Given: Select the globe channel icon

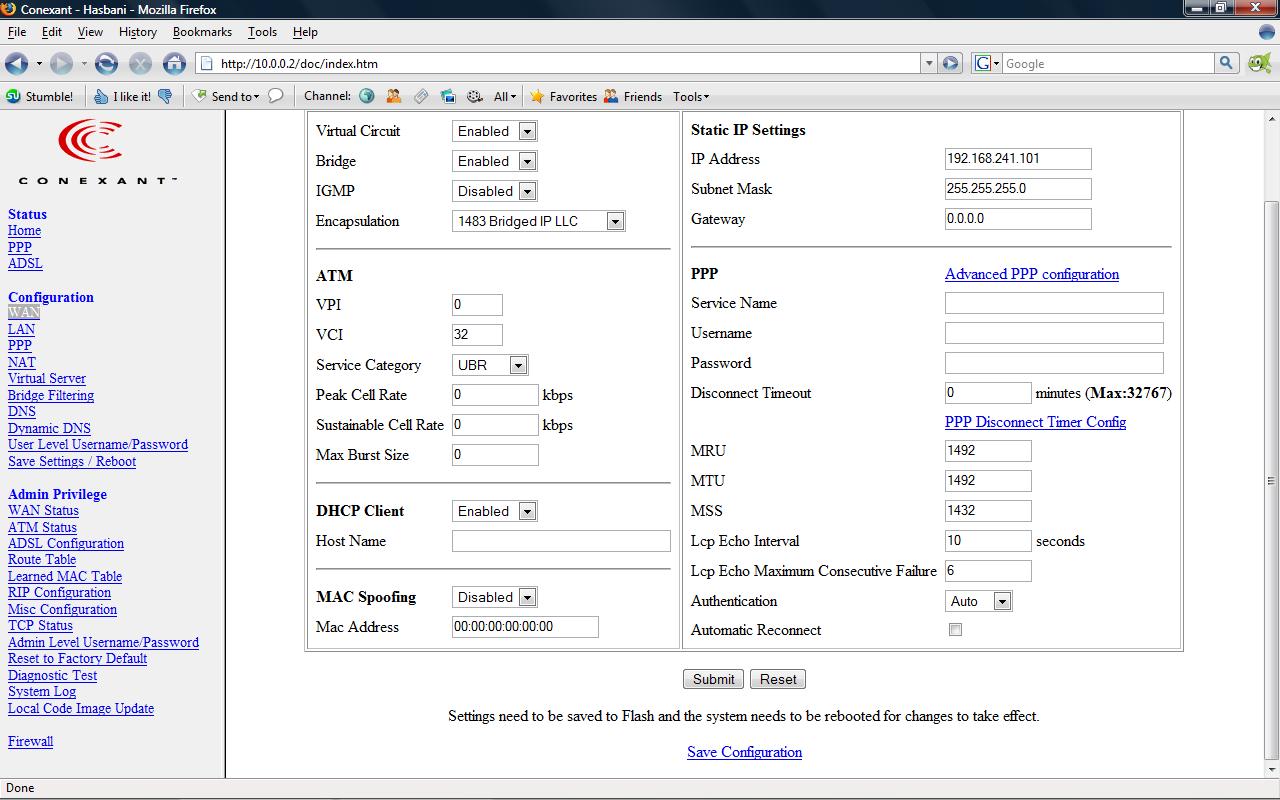Looking at the screenshot, I should coord(367,97).
